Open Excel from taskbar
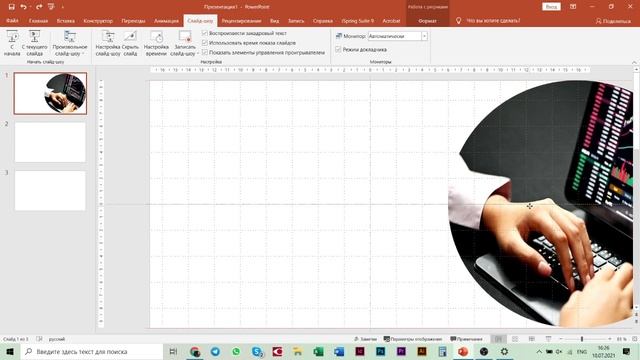Screen dimensions: 640x360 point(318,351)
